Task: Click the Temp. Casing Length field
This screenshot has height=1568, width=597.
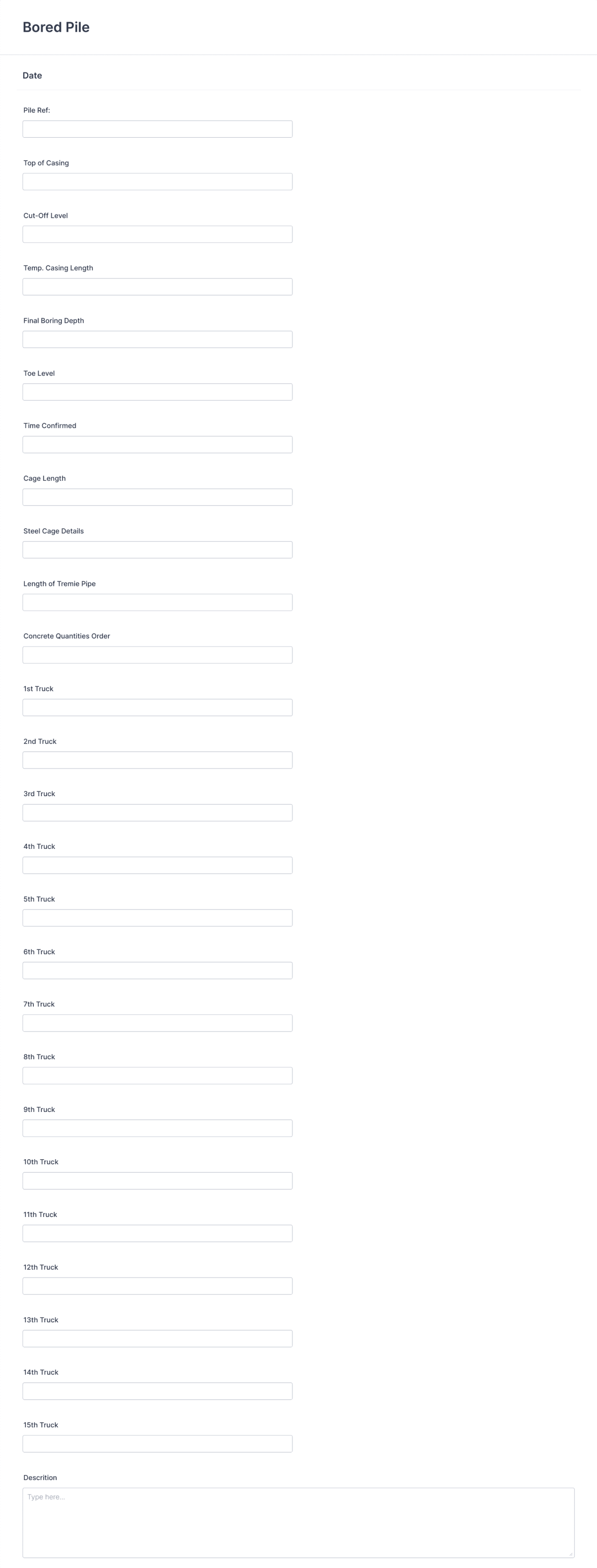Action: 157,286
